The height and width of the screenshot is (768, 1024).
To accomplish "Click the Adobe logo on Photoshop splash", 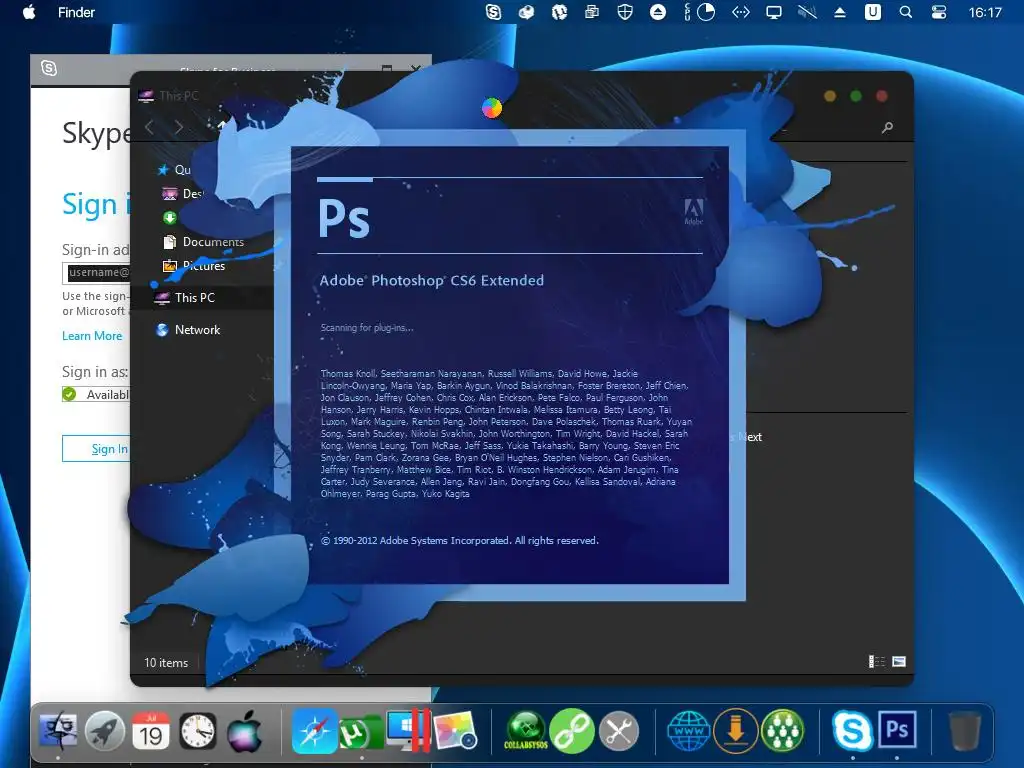I will (x=694, y=212).
